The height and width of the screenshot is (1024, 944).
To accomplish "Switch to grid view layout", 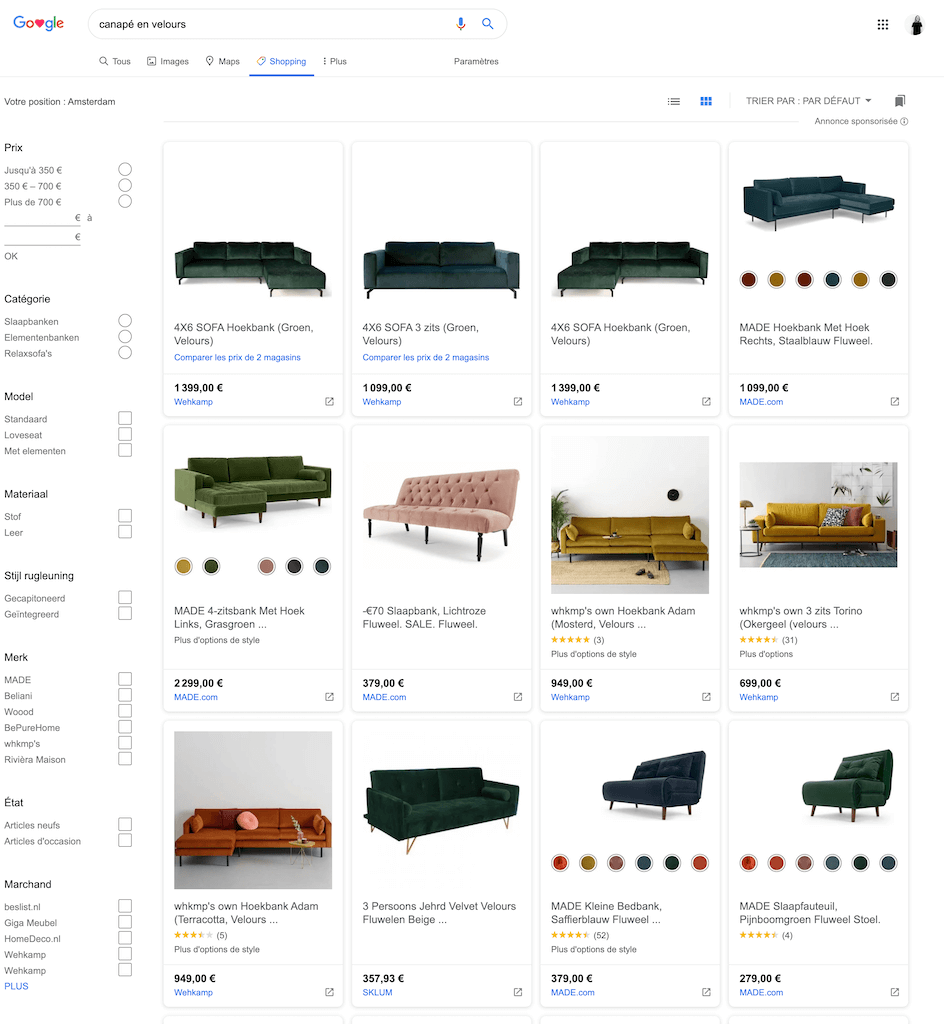I will pyautogui.click(x=706, y=101).
